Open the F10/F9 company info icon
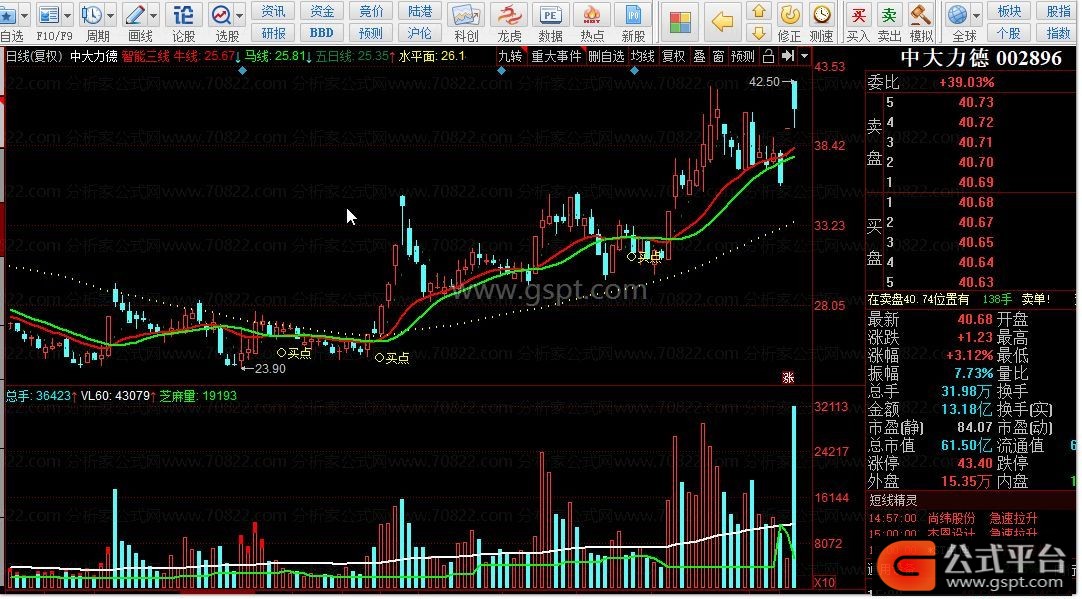Viewport: 1082px width, 599px height. (50, 14)
